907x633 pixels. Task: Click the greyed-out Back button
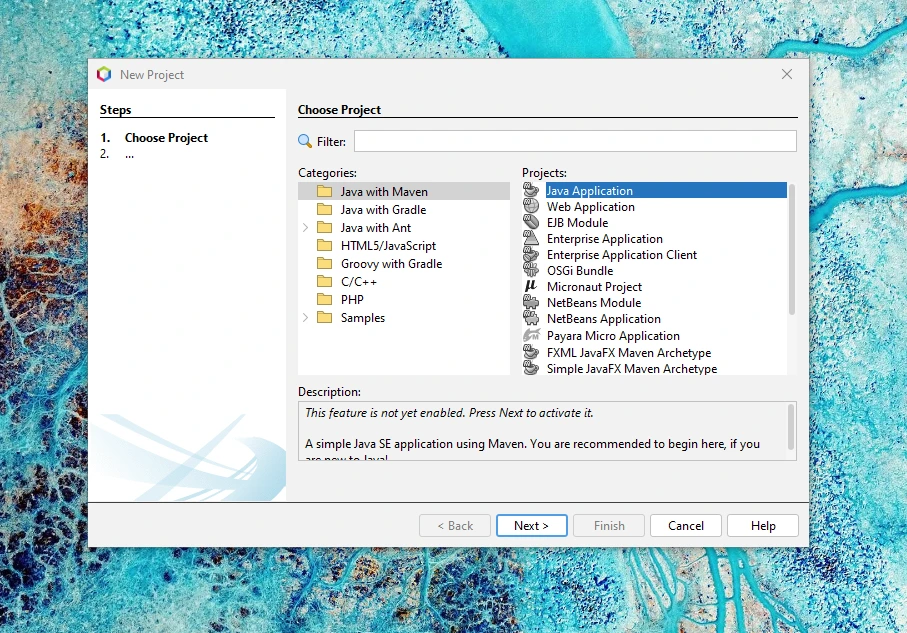(455, 525)
